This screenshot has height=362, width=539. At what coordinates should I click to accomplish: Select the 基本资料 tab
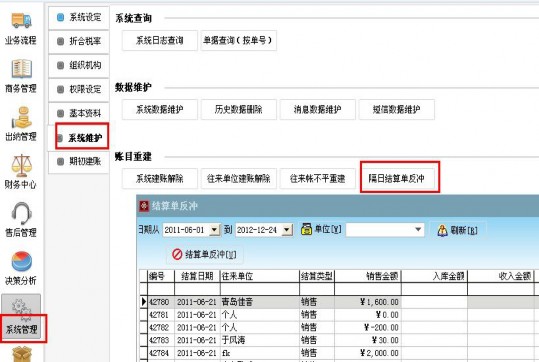click(79, 113)
